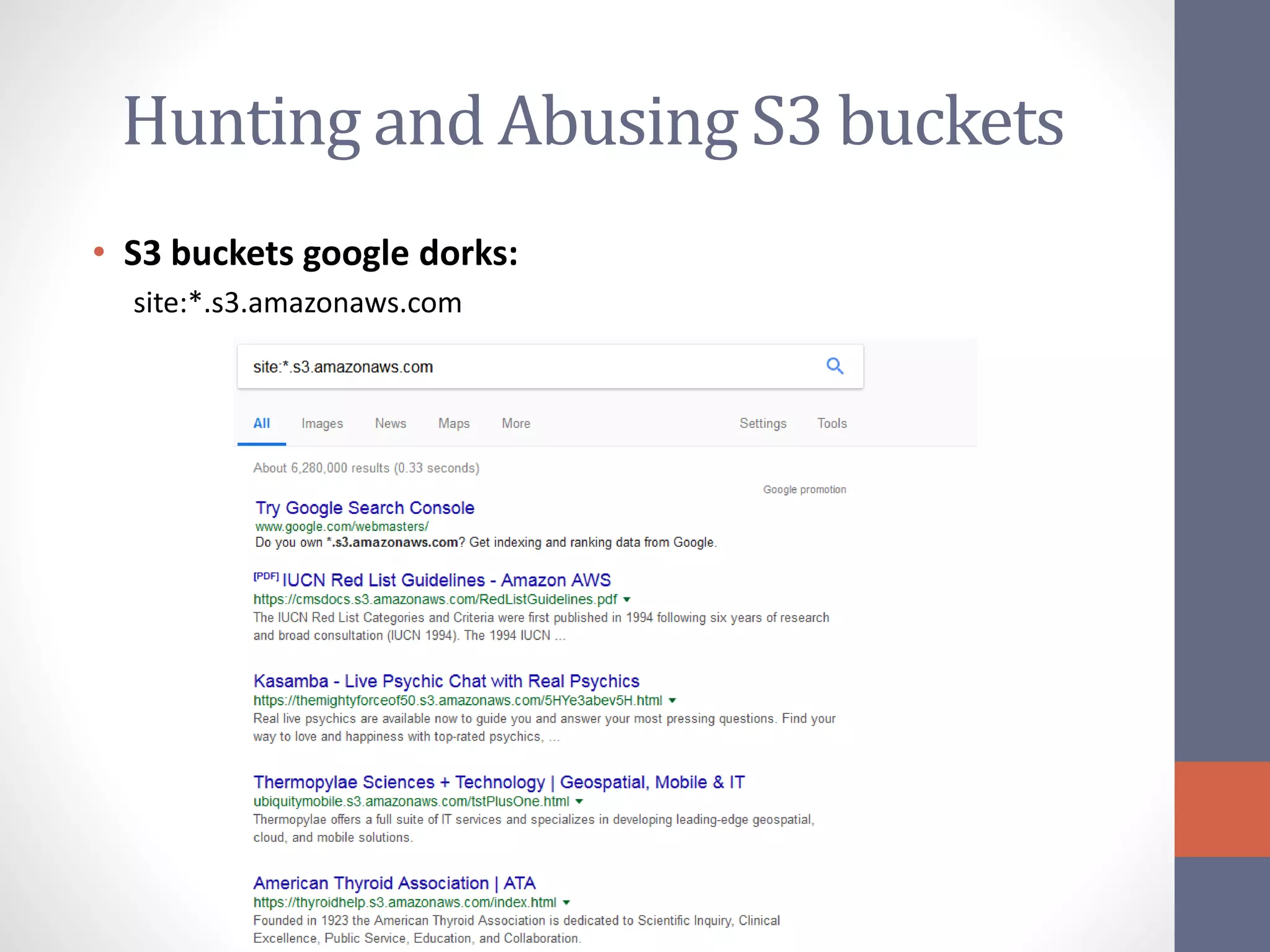The height and width of the screenshot is (952, 1270).
Task: Expand the dropdown arrow beside tstPlusOne.html
Action: click(x=579, y=802)
